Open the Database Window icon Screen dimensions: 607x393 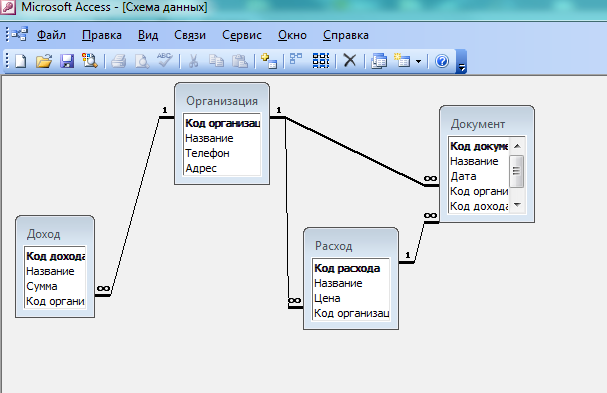click(379, 61)
